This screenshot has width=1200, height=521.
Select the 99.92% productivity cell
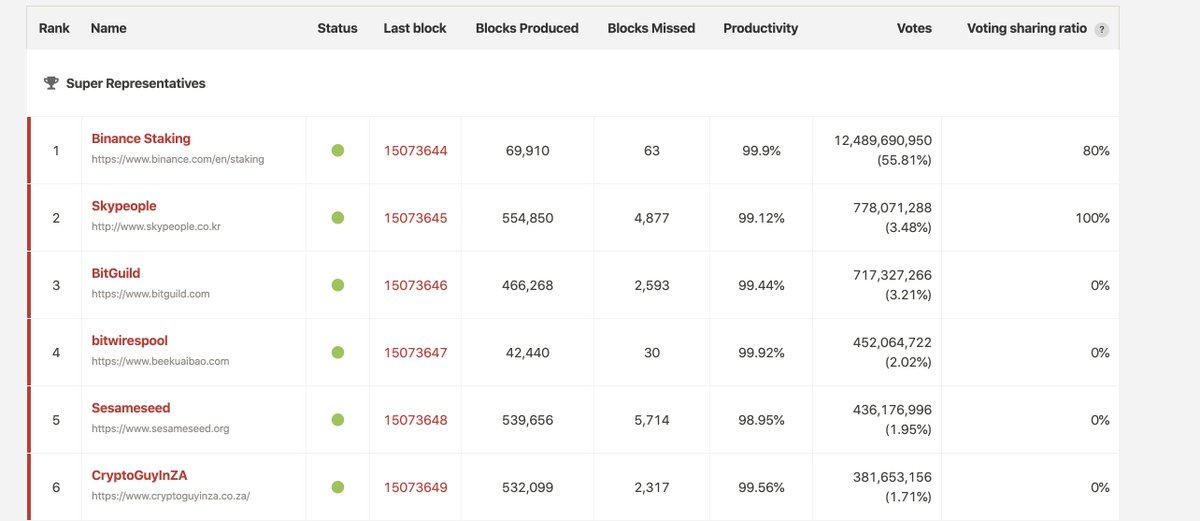tap(761, 353)
